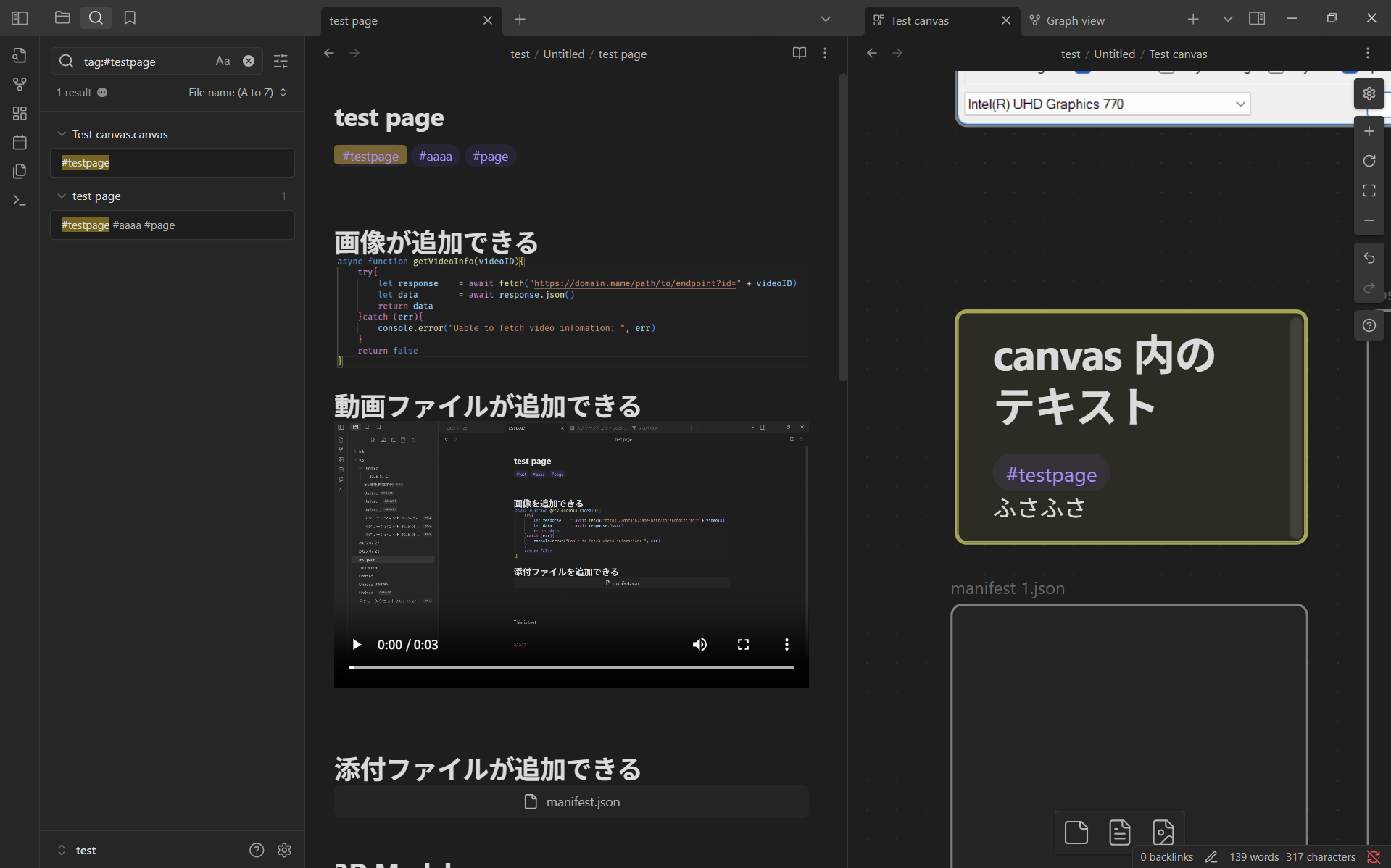
Task: Switch vault using test vault switcher
Action: coord(76,850)
